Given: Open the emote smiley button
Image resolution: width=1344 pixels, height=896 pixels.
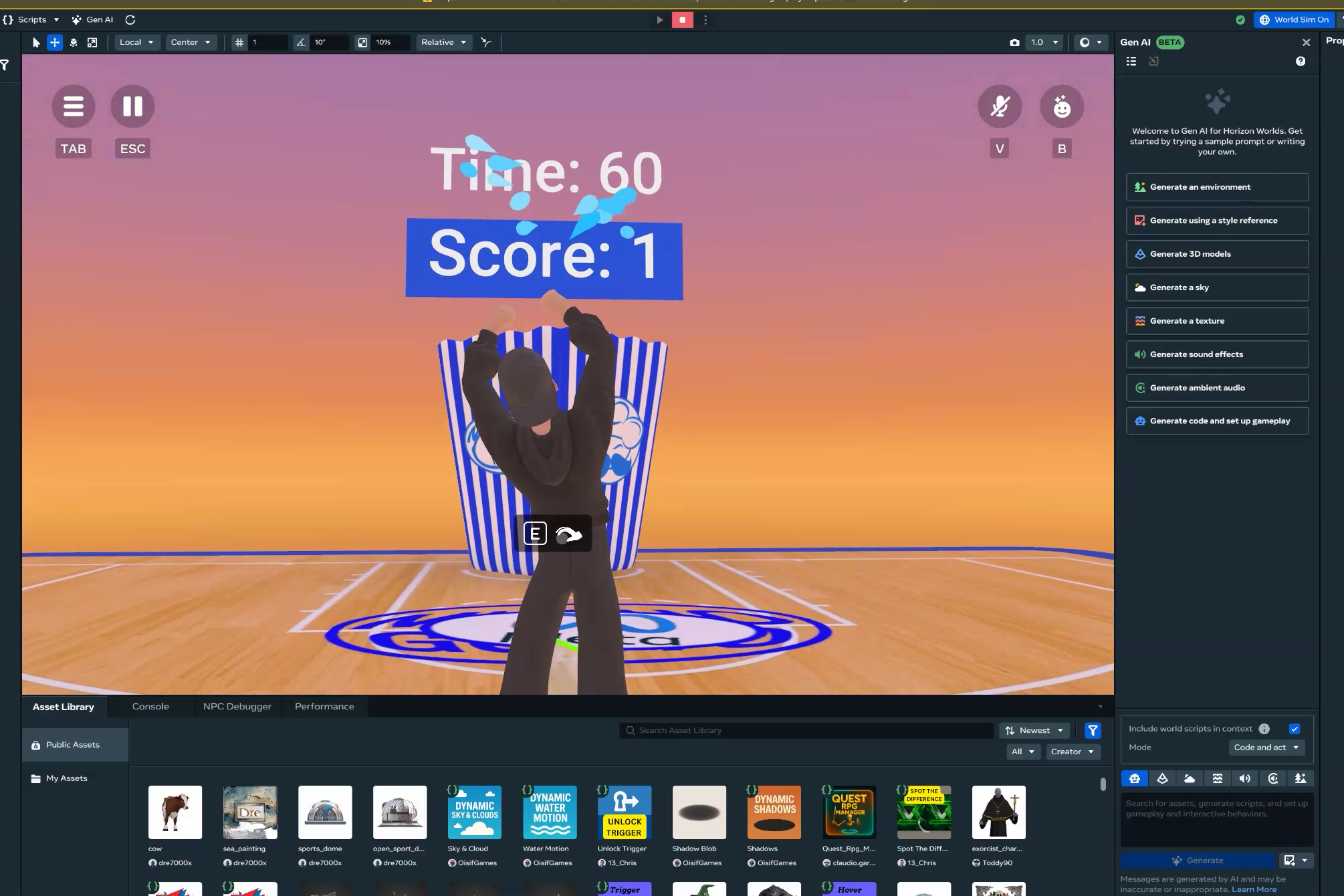Looking at the screenshot, I should point(1061,107).
